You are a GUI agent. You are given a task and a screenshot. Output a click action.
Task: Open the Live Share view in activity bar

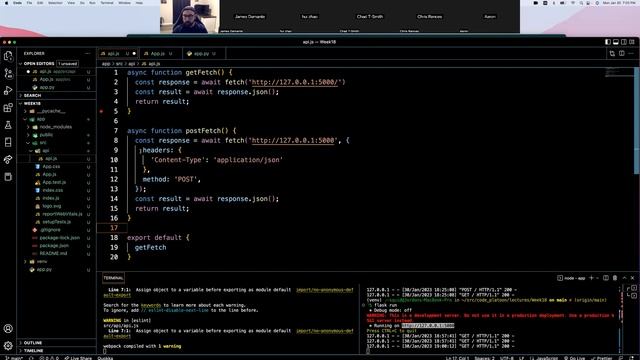click(8, 160)
